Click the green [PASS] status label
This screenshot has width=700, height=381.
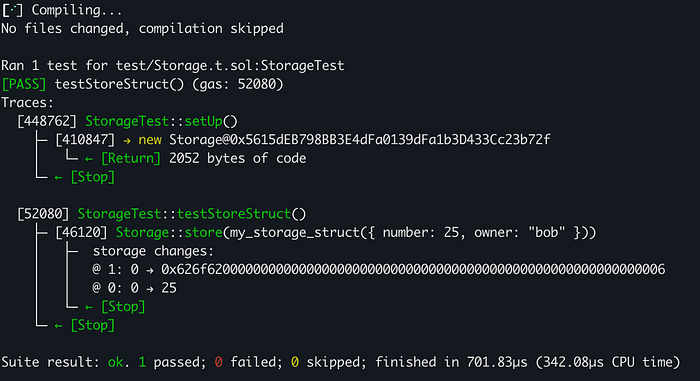coord(24,84)
